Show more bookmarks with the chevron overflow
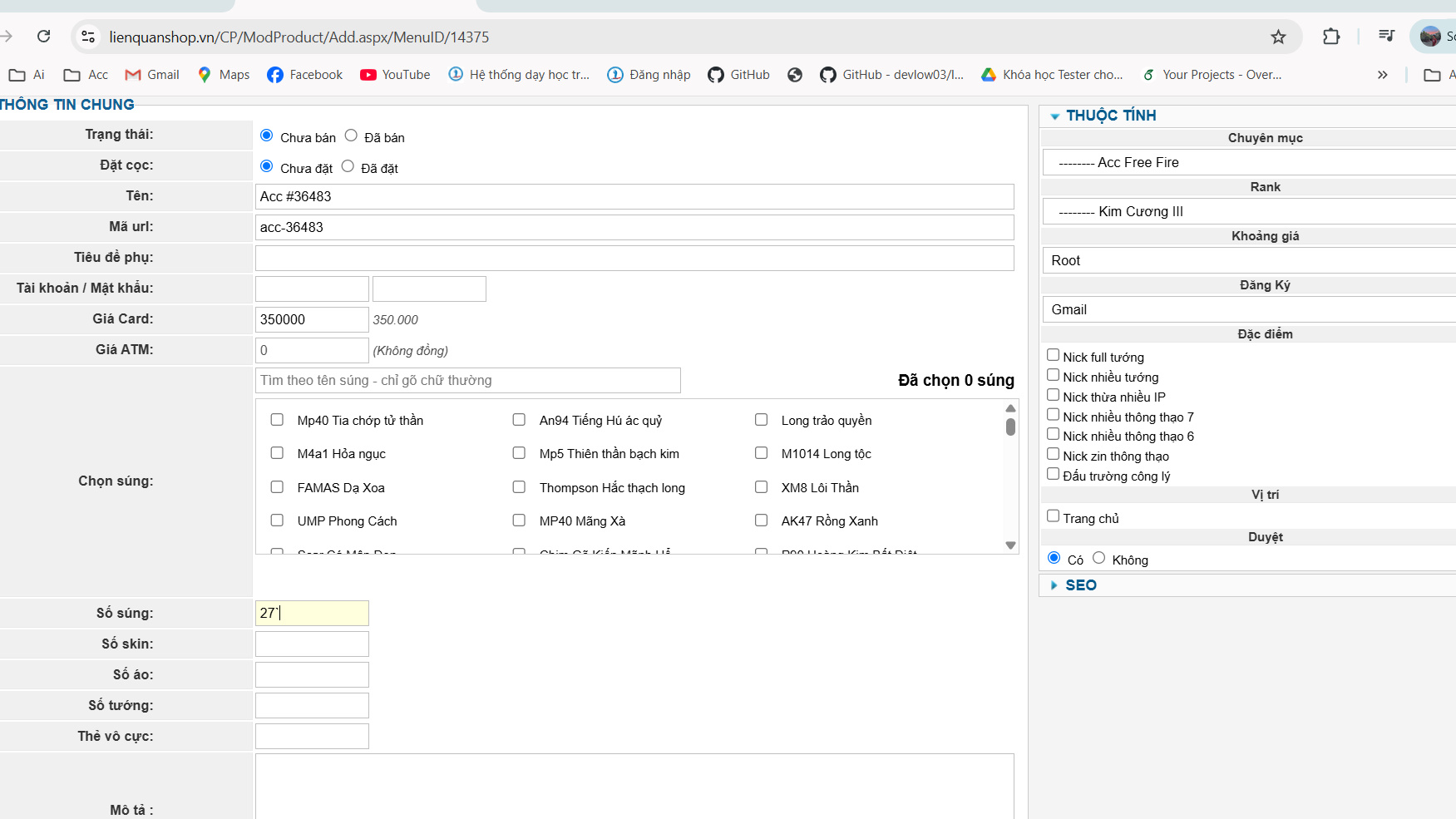1456x819 pixels. pyautogui.click(x=1382, y=75)
